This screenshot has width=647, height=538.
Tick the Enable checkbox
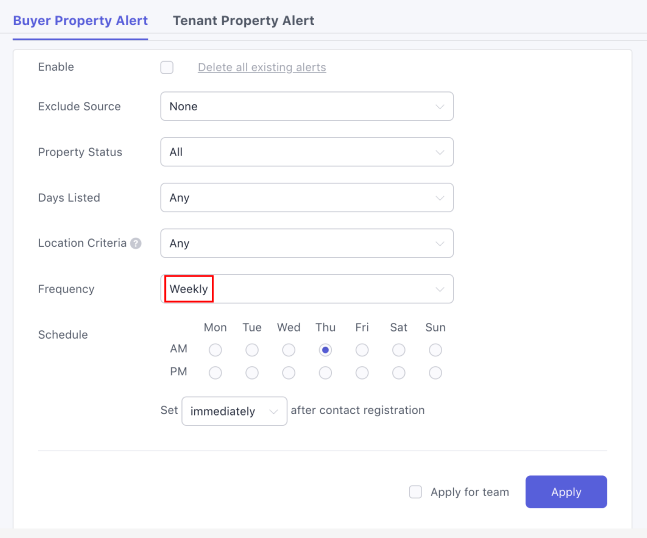(167, 67)
